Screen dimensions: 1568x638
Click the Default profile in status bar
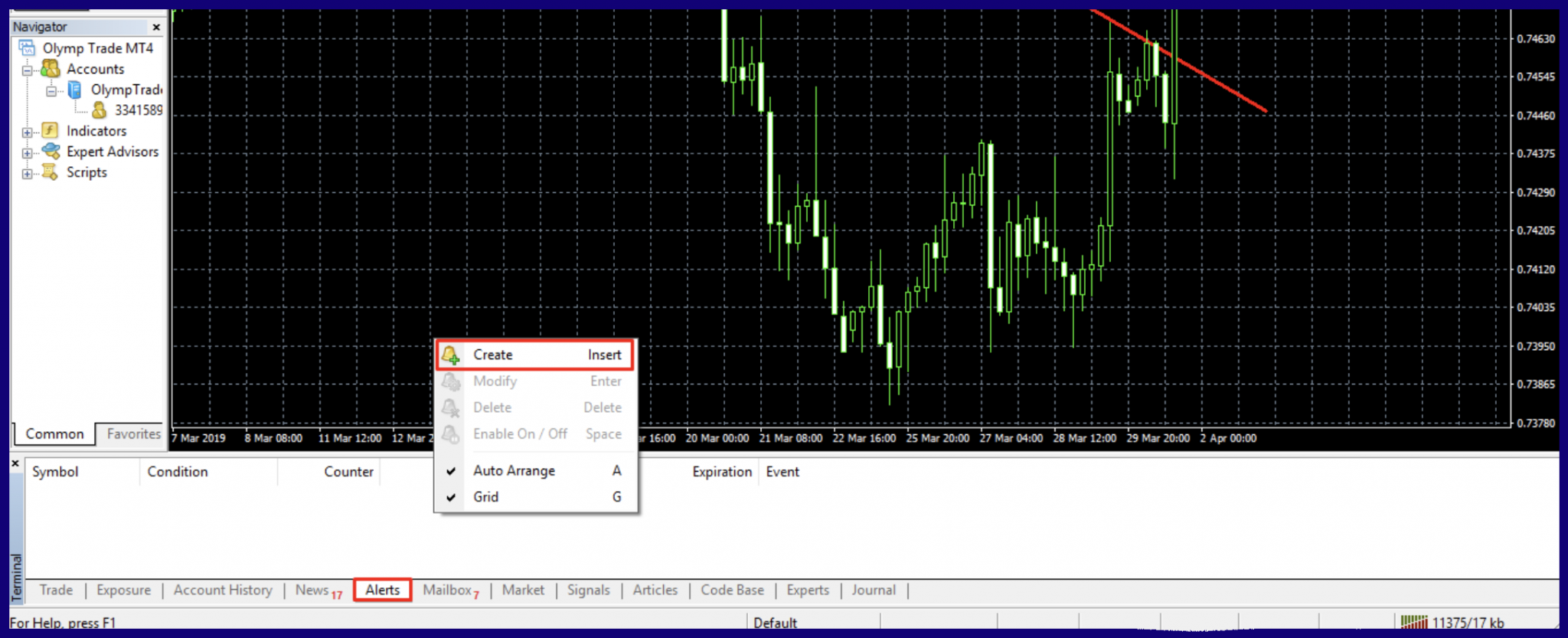click(775, 623)
